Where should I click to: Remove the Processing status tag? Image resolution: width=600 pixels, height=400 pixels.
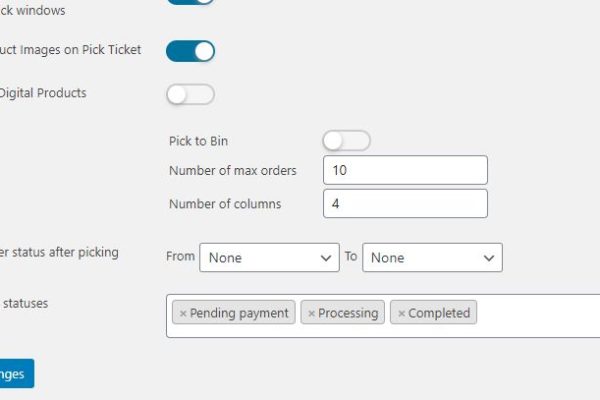[x=311, y=313]
